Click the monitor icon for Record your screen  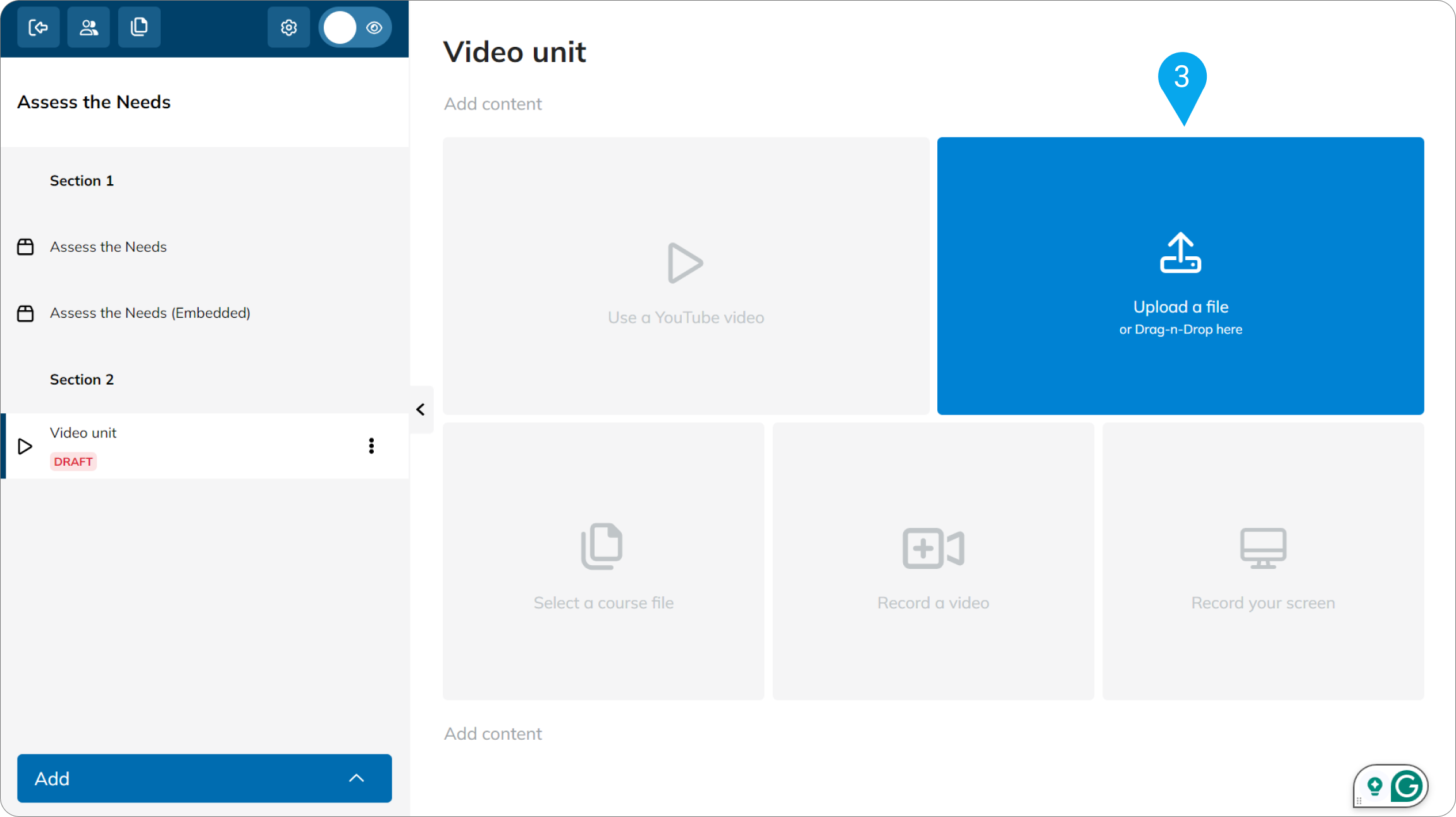[x=1263, y=548]
